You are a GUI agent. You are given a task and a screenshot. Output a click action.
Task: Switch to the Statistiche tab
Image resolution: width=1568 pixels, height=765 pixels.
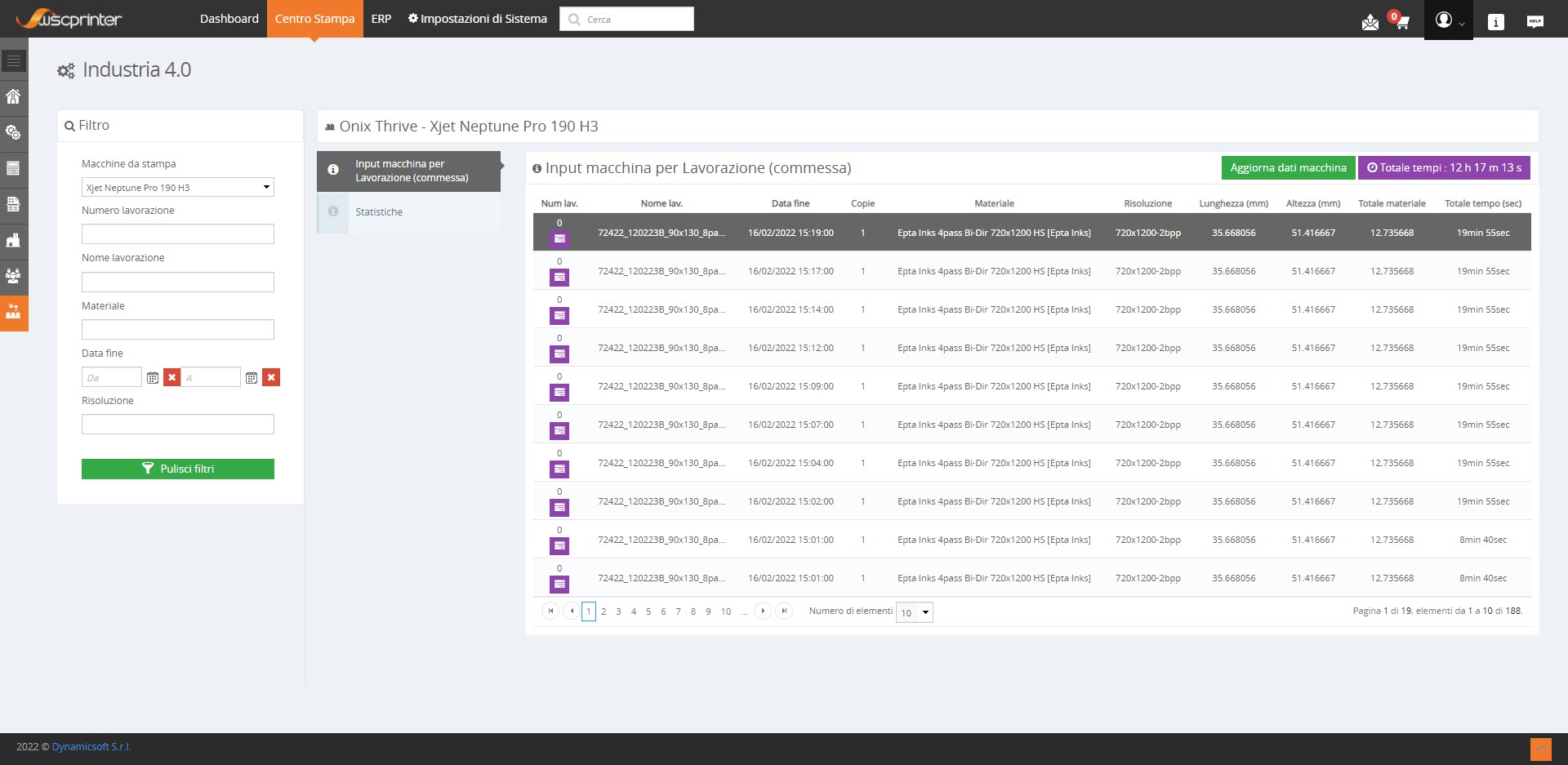point(379,212)
